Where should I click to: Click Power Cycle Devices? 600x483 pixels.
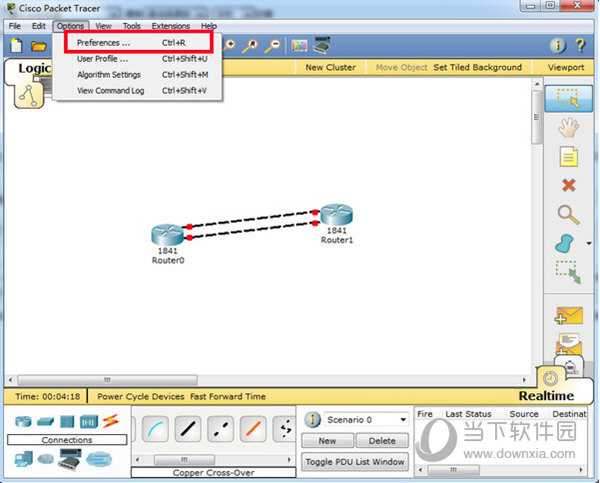coord(140,397)
